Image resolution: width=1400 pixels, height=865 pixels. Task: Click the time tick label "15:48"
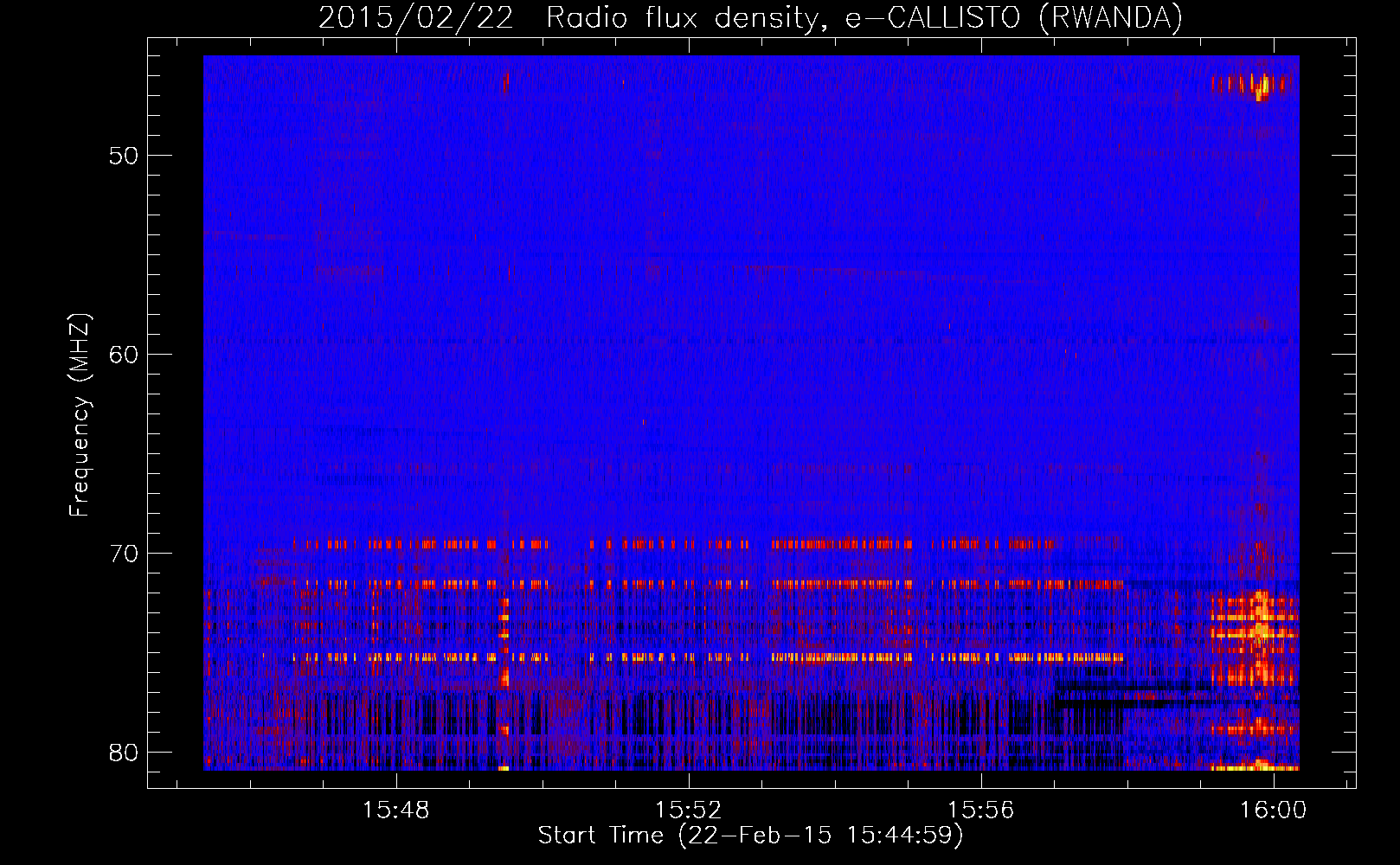point(395,811)
